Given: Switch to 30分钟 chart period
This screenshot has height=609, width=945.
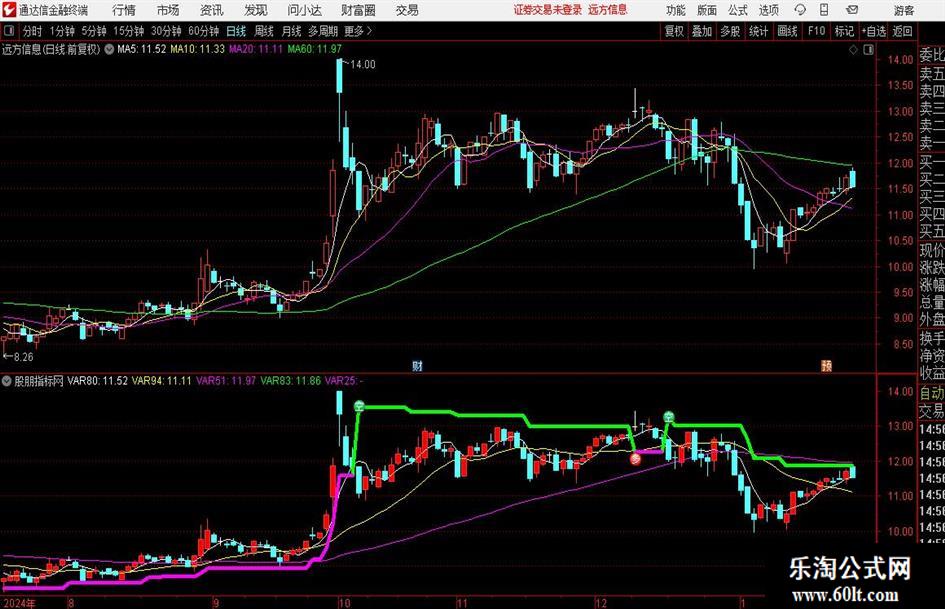Looking at the screenshot, I should coord(166,31).
